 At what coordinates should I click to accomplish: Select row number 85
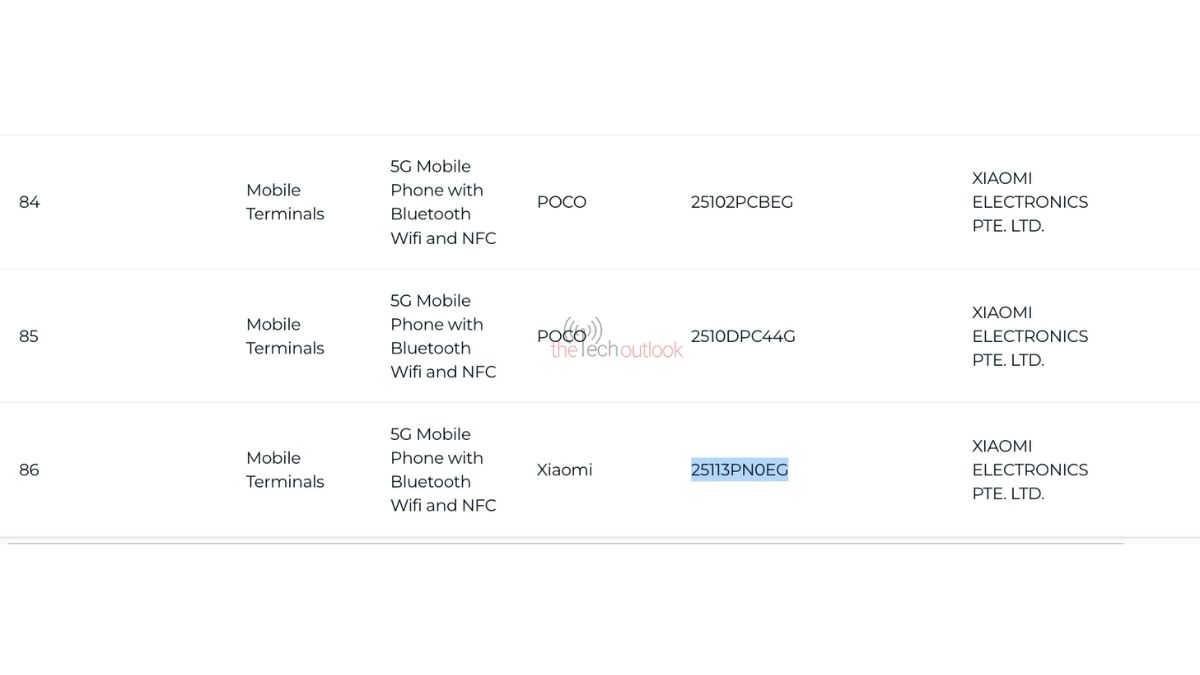coord(29,336)
